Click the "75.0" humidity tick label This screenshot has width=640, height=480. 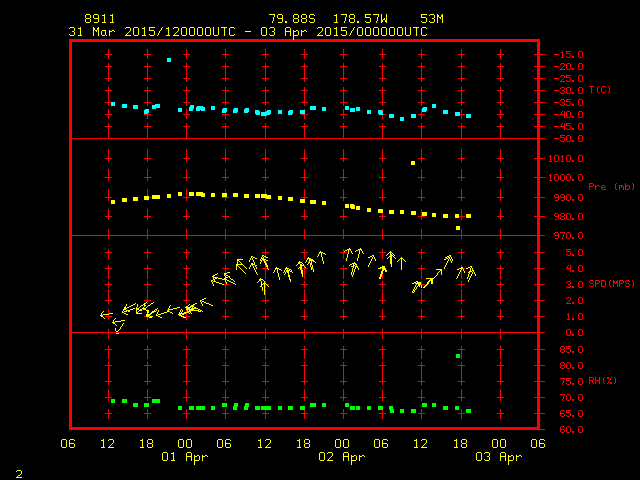coord(571,382)
